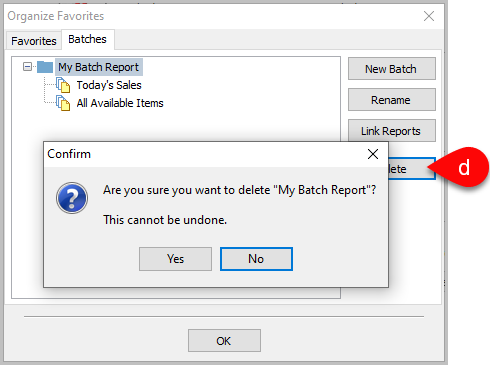
Task: Select Today's Sales report entry
Action: 109,85
